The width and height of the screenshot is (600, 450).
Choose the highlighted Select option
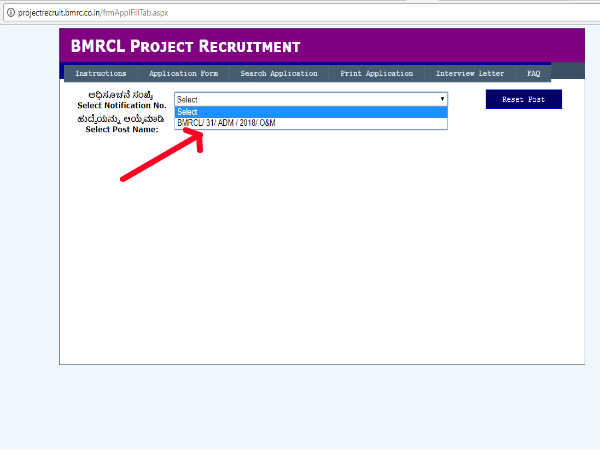click(x=311, y=112)
